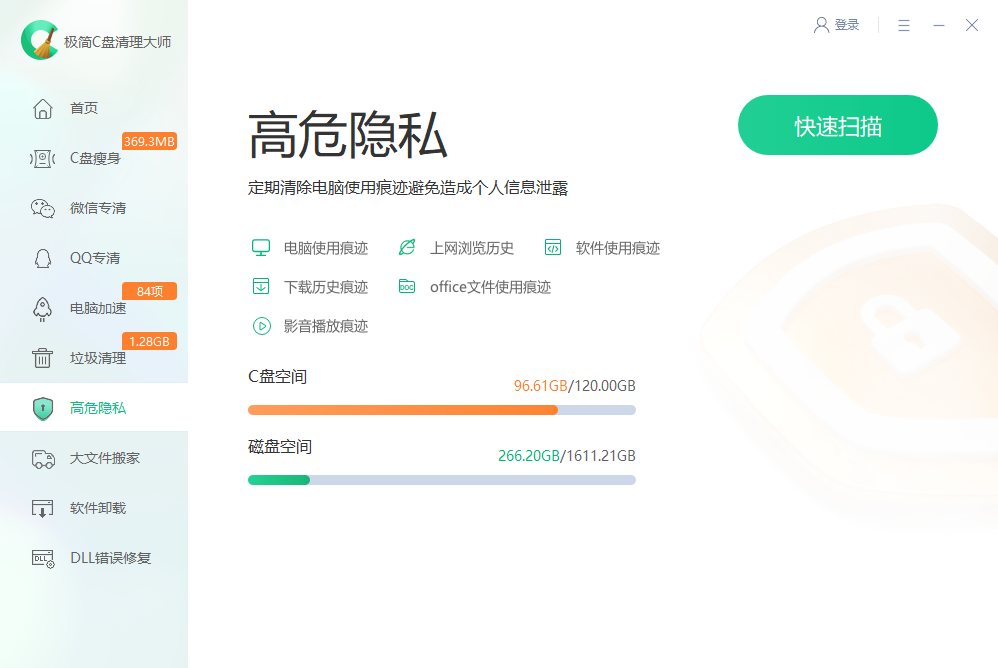Viewport: 998px width, 668px height.
Task: Click the green 磁盘空间 usage bar
Action: (x=279, y=480)
